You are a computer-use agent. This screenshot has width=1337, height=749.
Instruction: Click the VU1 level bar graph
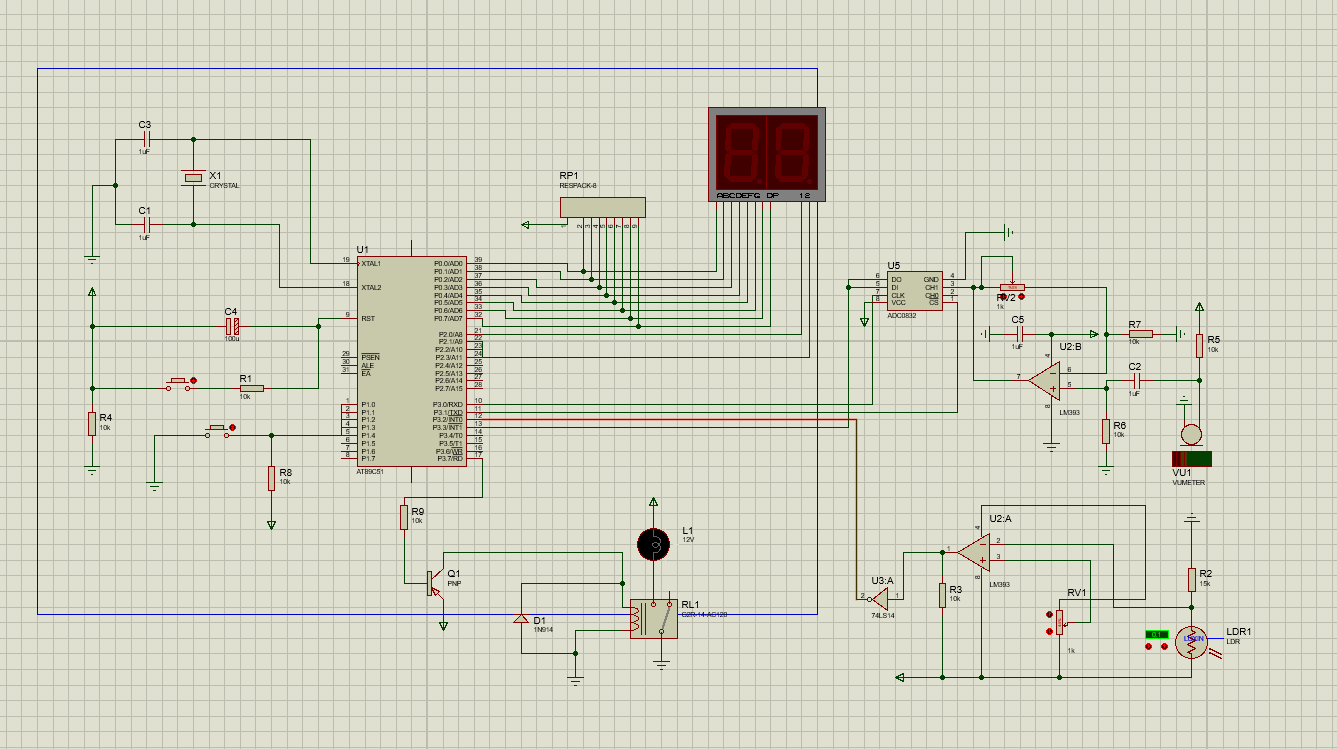pyautogui.click(x=1191, y=459)
